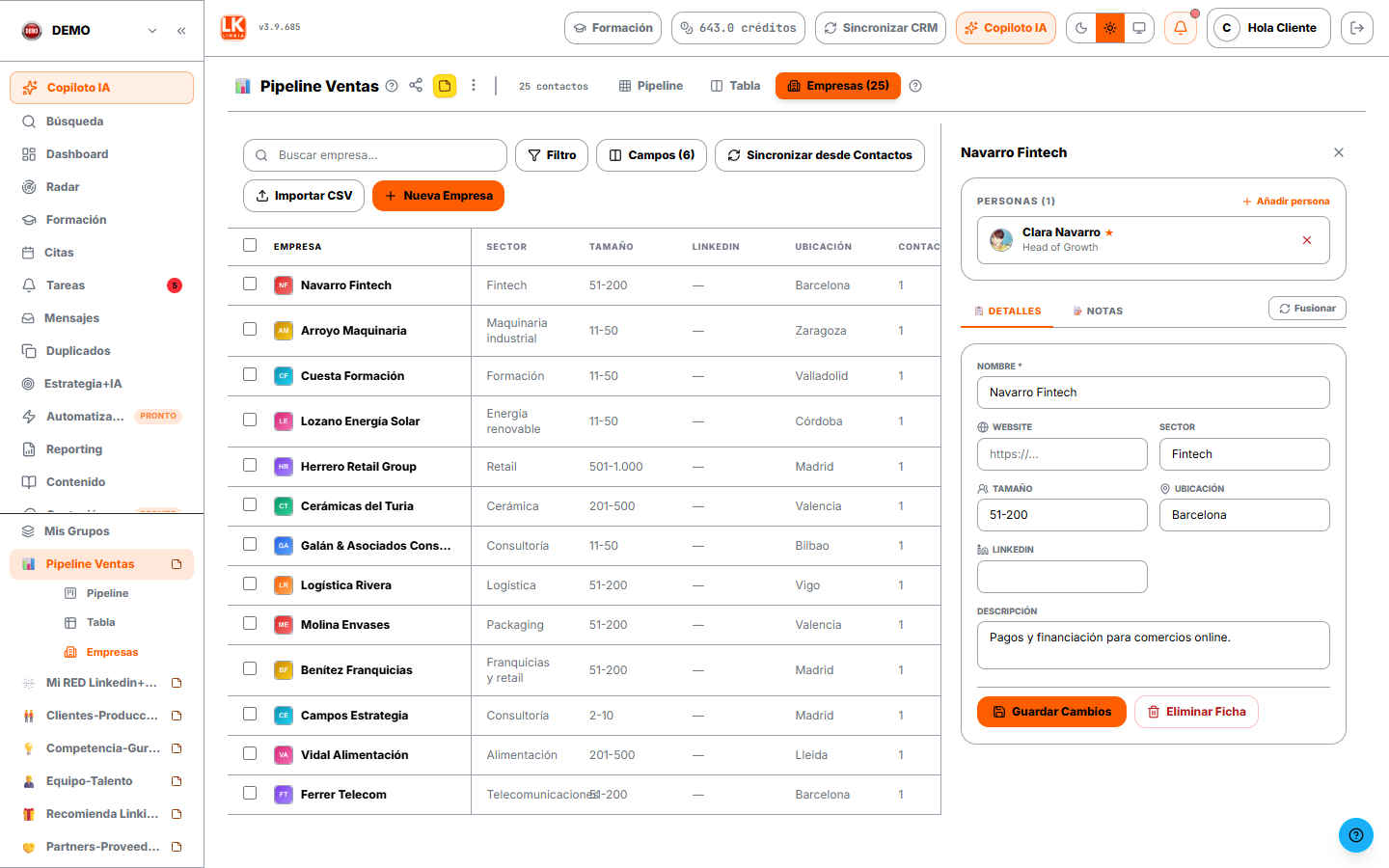Image resolution: width=1389 pixels, height=868 pixels.
Task: Click the logout icon
Action: pos(1357,28)
